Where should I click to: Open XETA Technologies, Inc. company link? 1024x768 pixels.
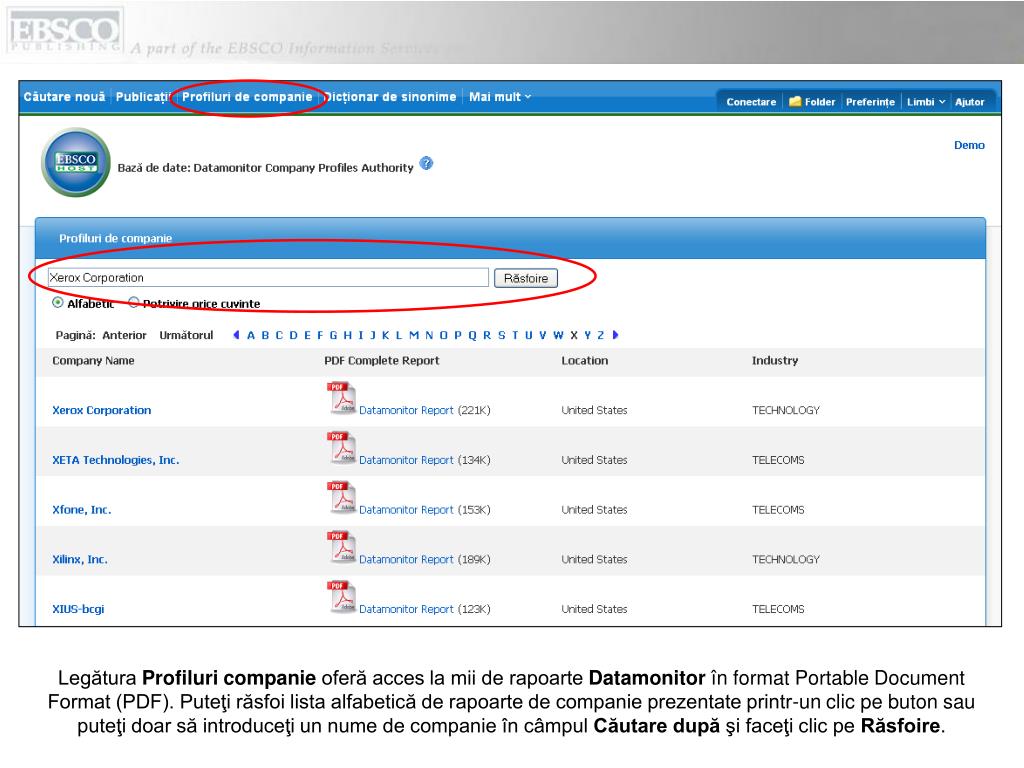pos(116,460)
